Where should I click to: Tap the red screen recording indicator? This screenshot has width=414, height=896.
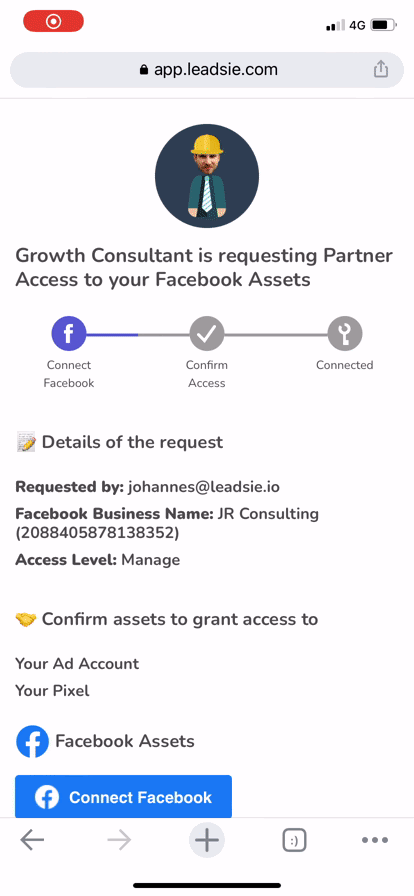click(53, 22)
